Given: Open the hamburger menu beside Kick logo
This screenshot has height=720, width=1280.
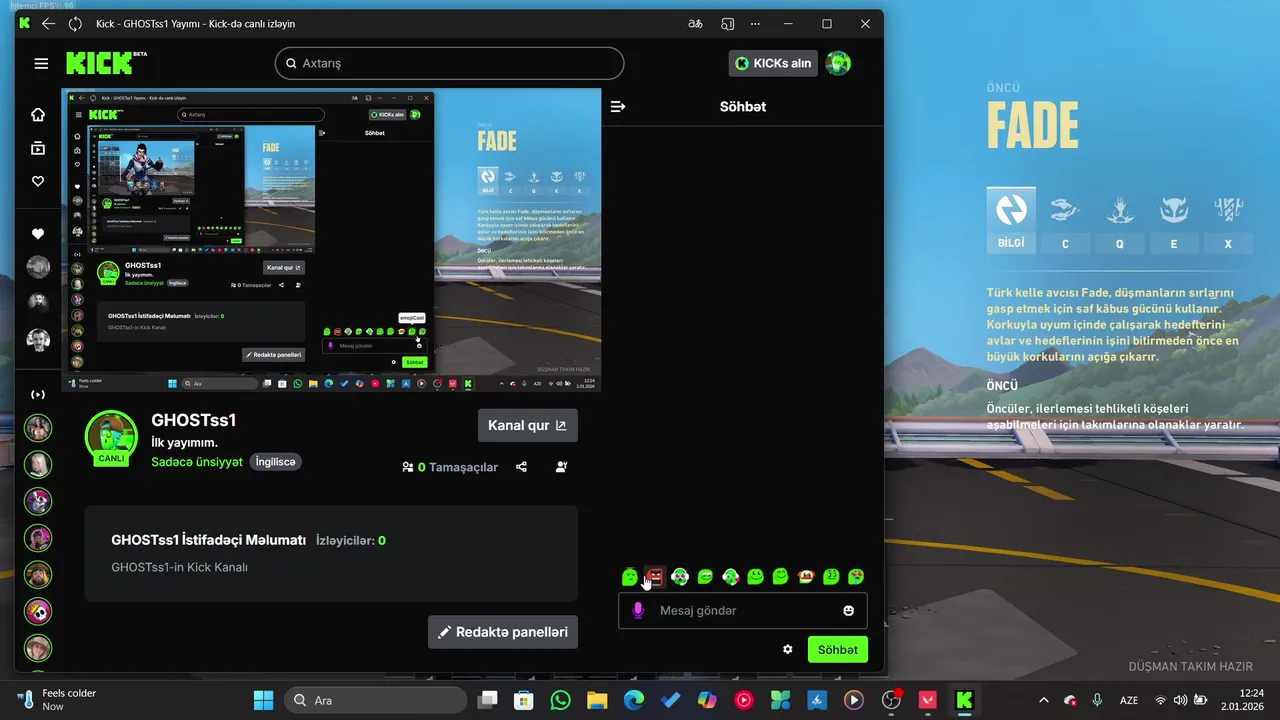Looking at the screenshot, I should pyautogui.click(x=41, y=63).
